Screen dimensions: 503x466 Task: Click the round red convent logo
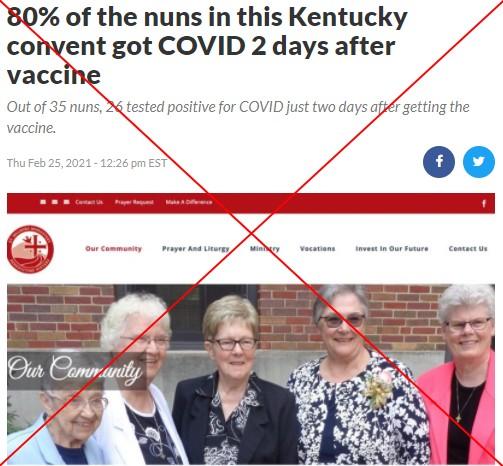(x=30, y=249)
